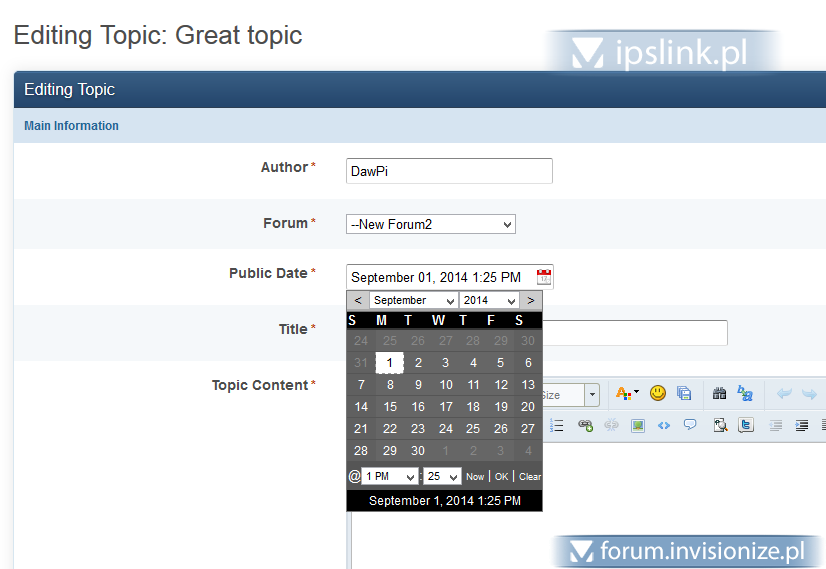Open the 1 PM hour dropdown
Image resolution: width=826 pixels, height=569 pixels.
(x=390, y=476)
